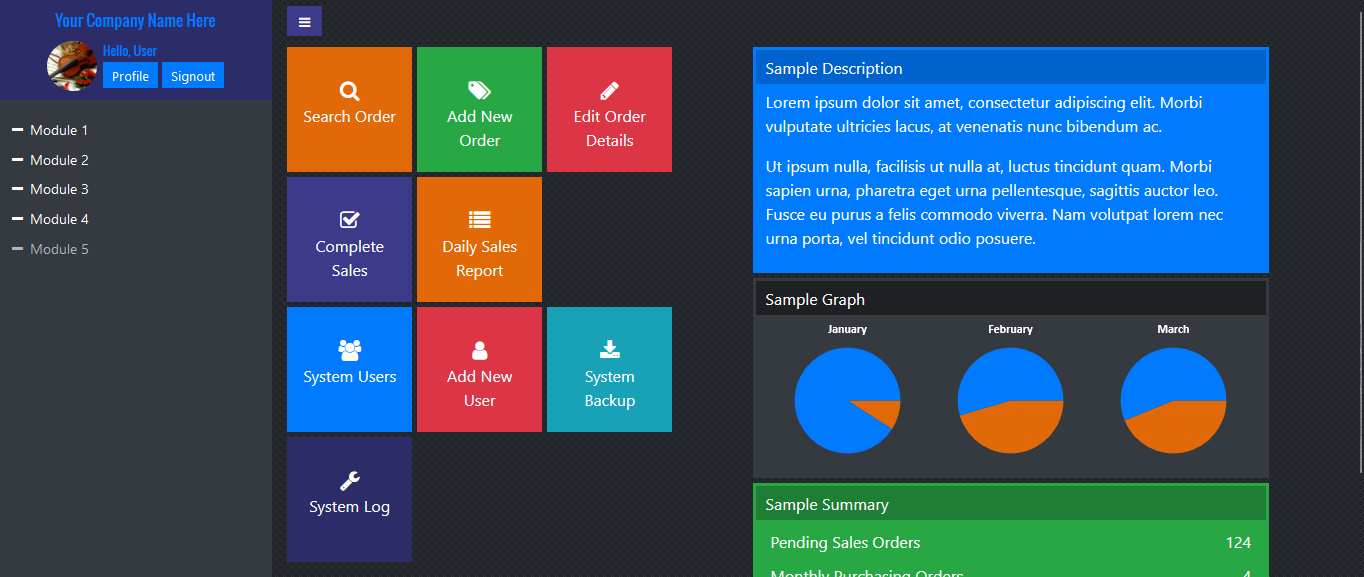This screenshot has height=577, width=1364.
Task: Click the January pie chart
Action: pyautogui.click(x=847, y=400)
